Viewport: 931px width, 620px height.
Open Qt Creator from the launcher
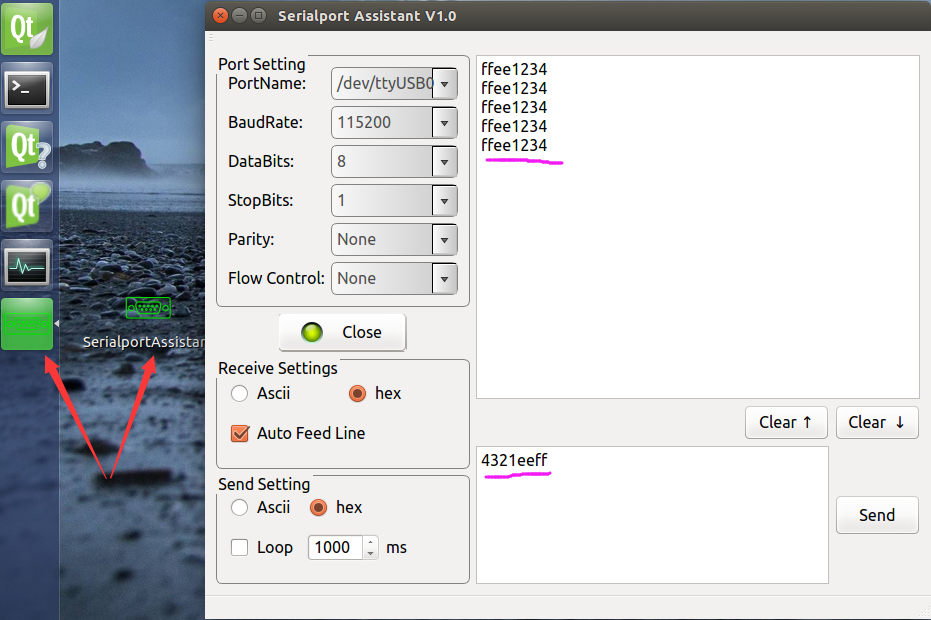pos(27,29)
